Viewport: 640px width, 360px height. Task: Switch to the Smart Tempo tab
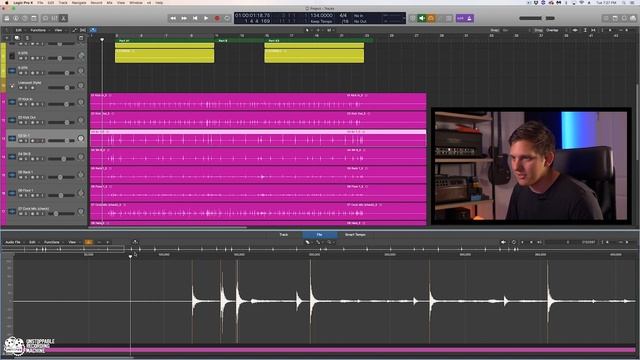tap(355, 235)
